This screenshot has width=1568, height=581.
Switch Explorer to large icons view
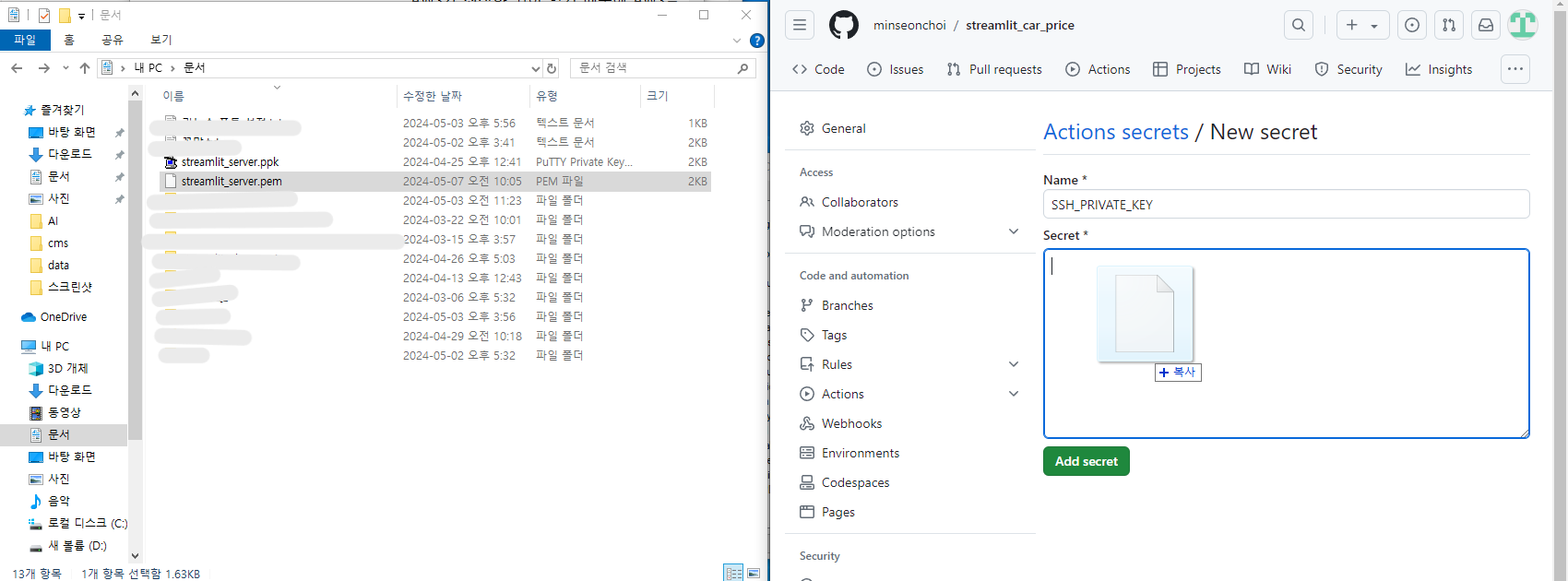coord(754,573)
